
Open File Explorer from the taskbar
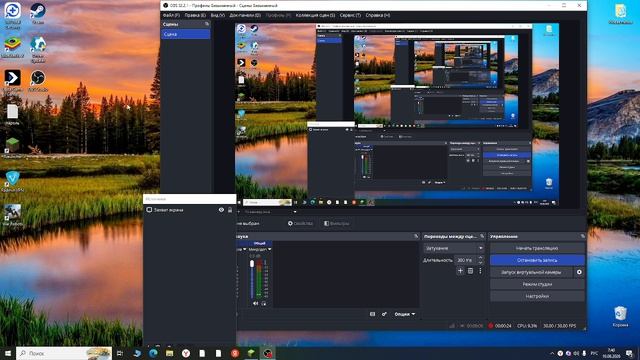169,353
